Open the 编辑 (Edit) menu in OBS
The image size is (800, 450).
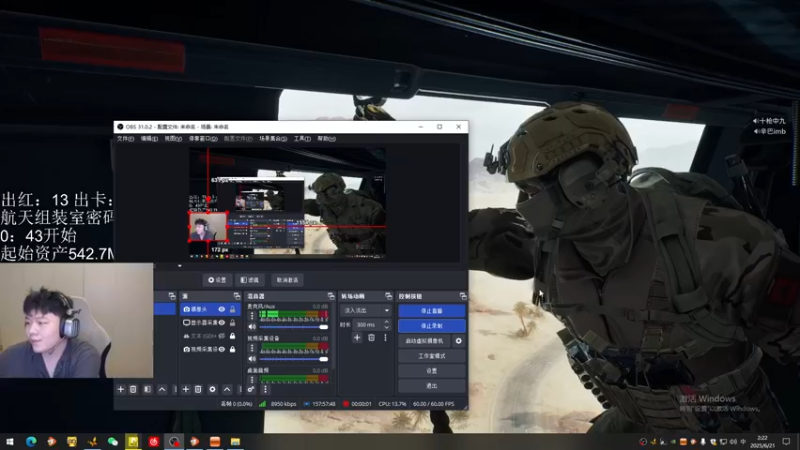coord(149,139)
